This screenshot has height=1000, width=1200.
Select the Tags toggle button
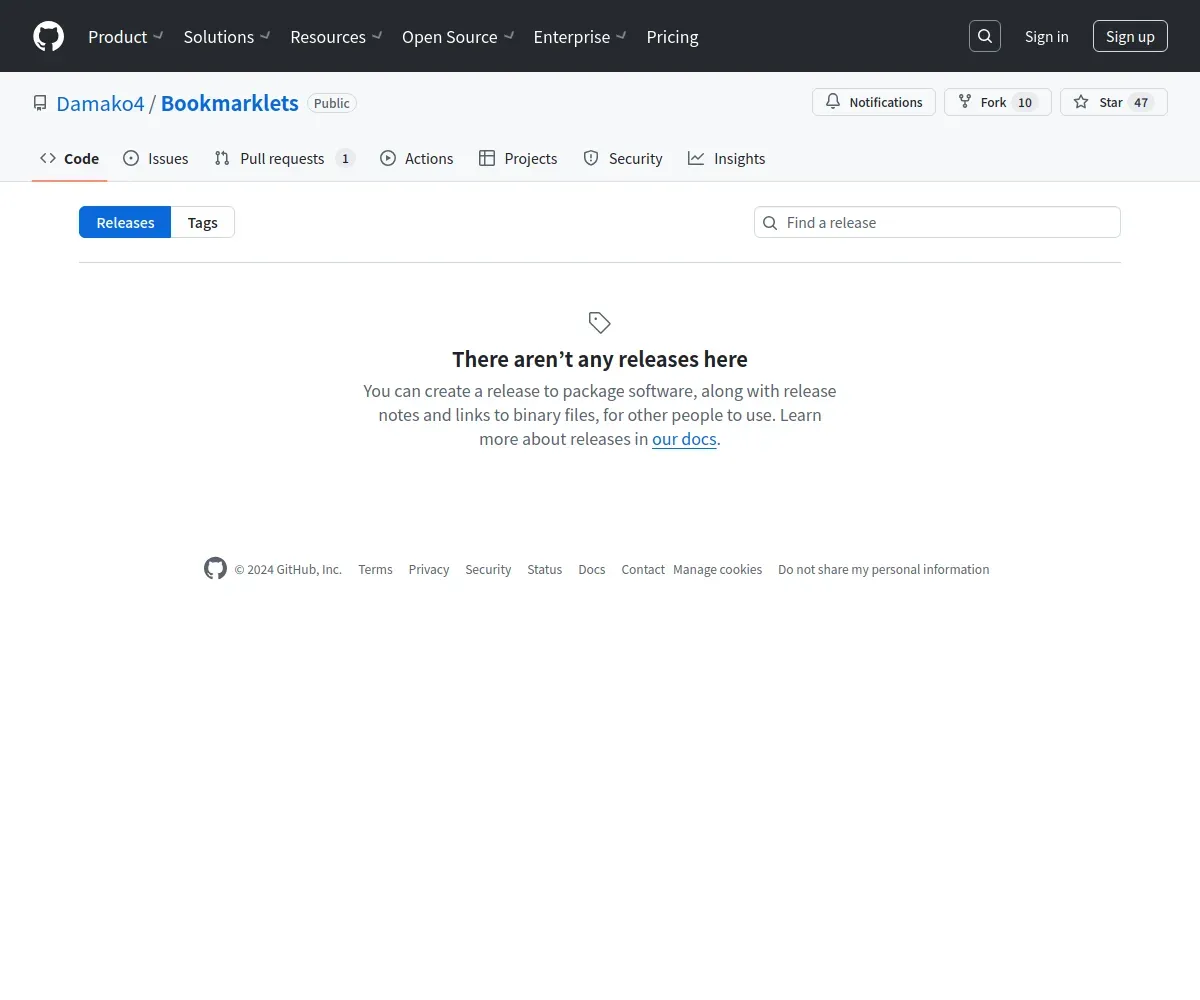tap(203, 222)
